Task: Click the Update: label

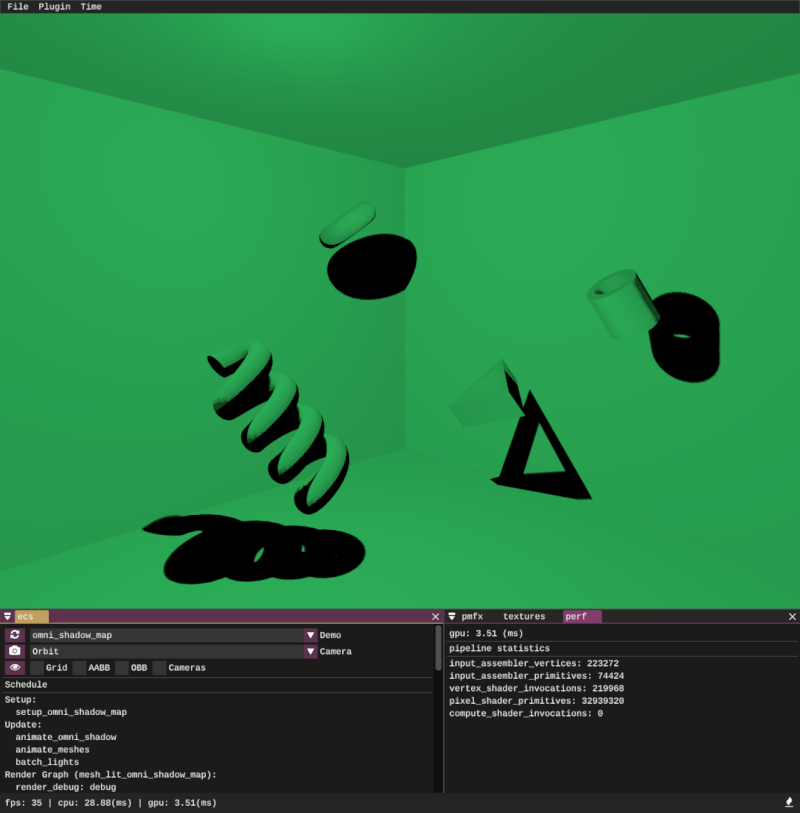Action: pyautogui.click(x=23, y=724)
